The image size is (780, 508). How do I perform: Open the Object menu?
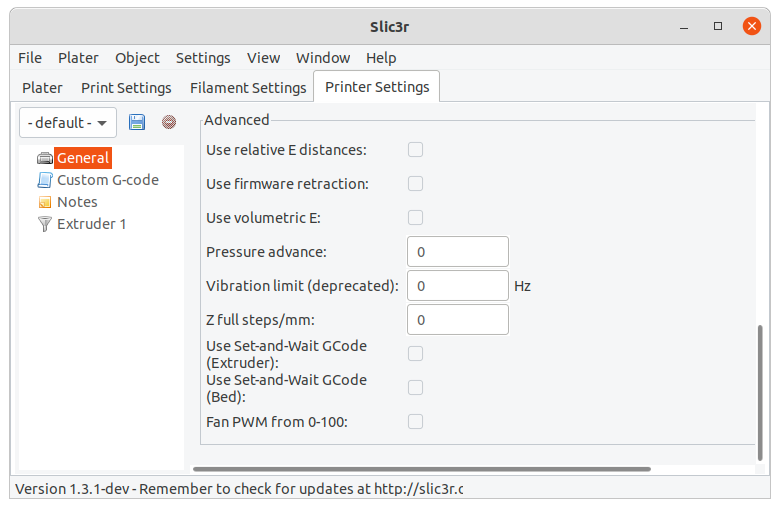pyautogui.click(x=137, y=58)
